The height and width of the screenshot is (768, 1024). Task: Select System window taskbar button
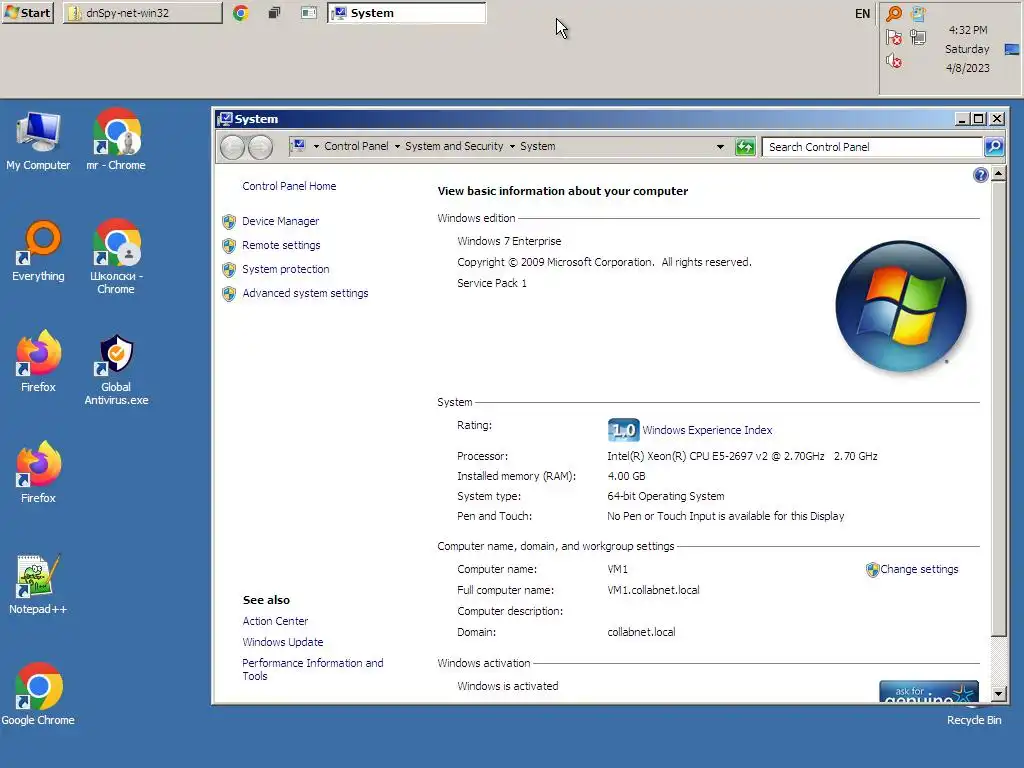407,12
